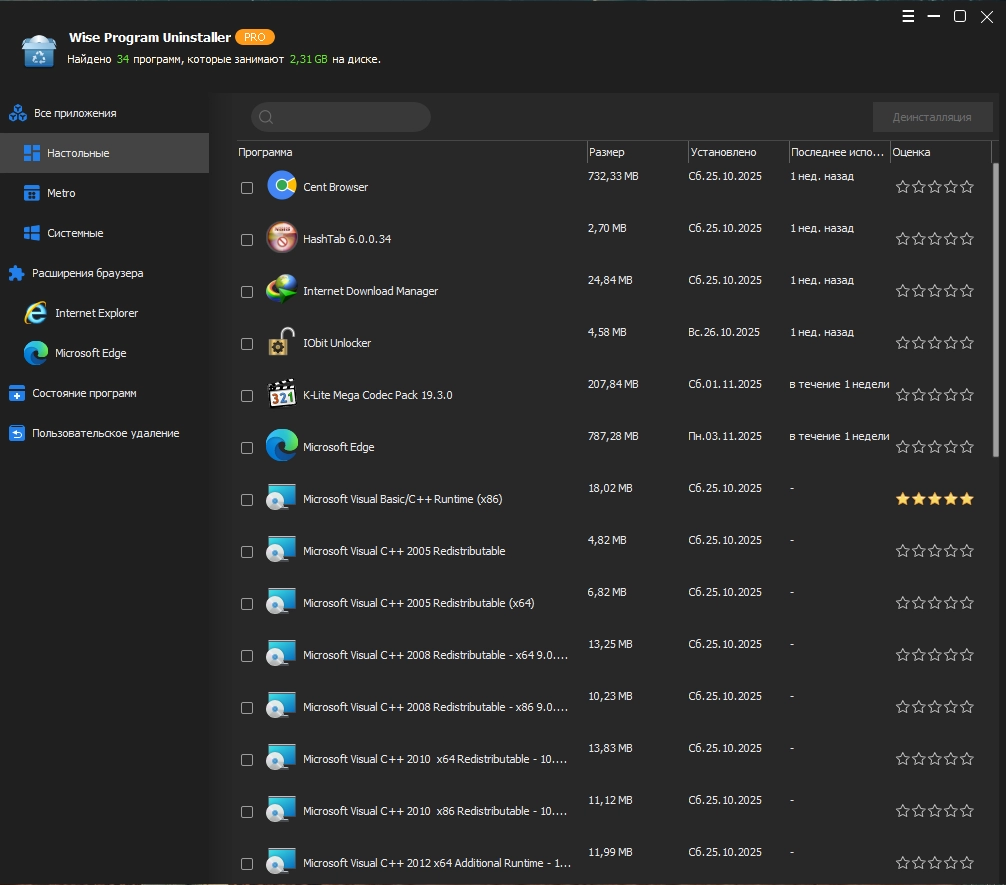Sort by the Размер column header

tap(607, 152)
